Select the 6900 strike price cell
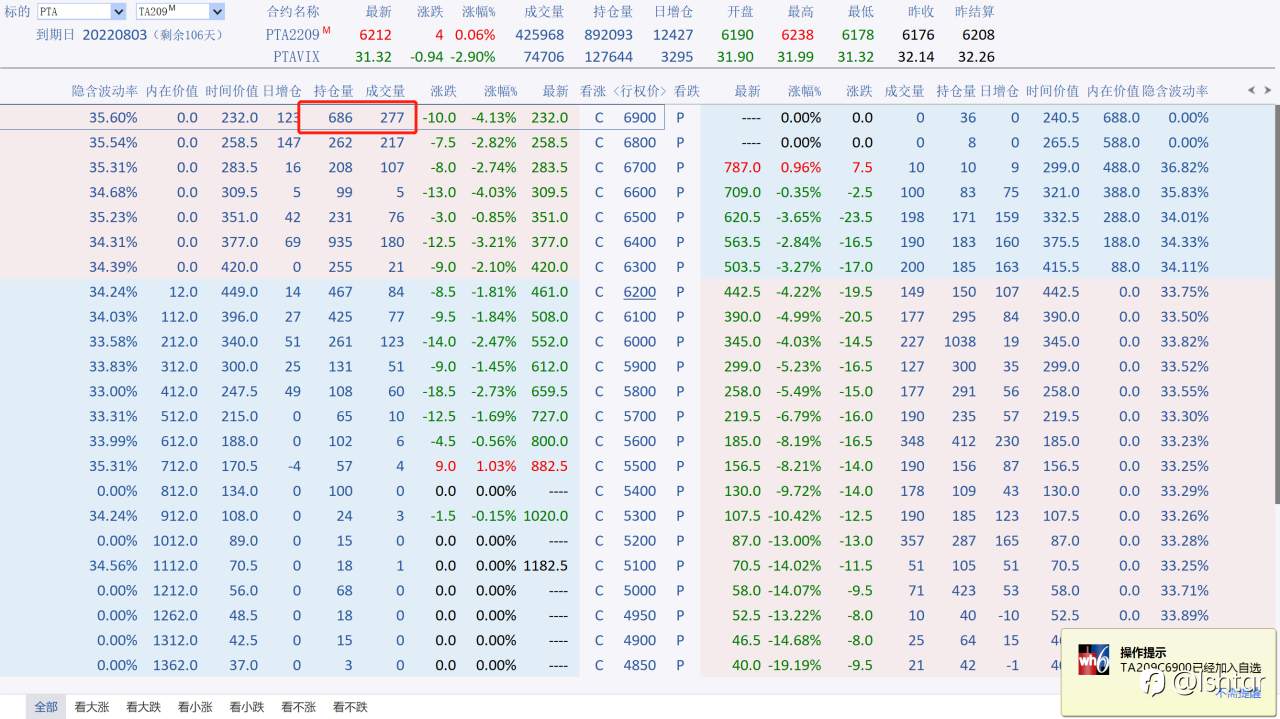 tap(640, 117)
